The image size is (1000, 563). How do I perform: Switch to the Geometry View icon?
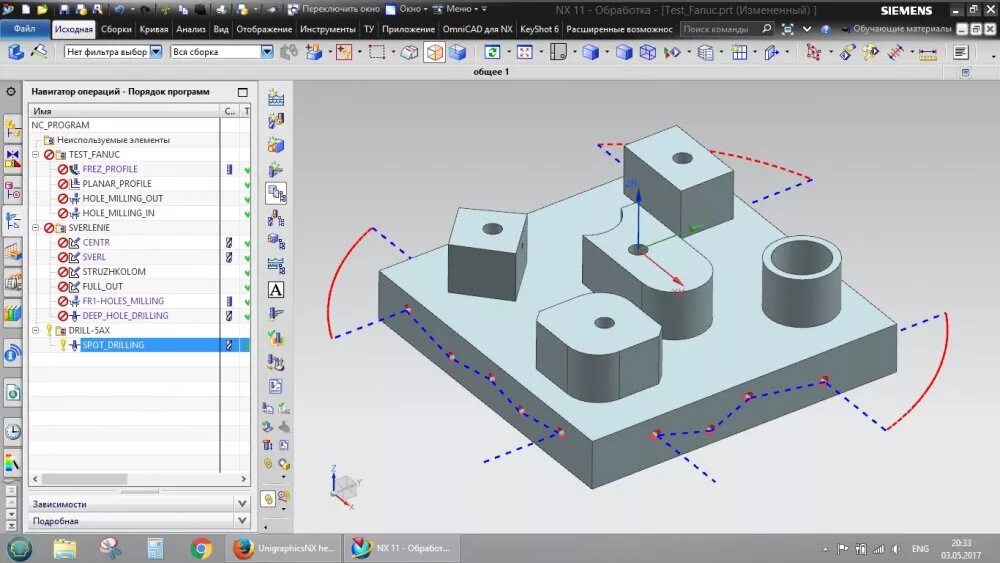pyautogui.click(x=276, y=242)
